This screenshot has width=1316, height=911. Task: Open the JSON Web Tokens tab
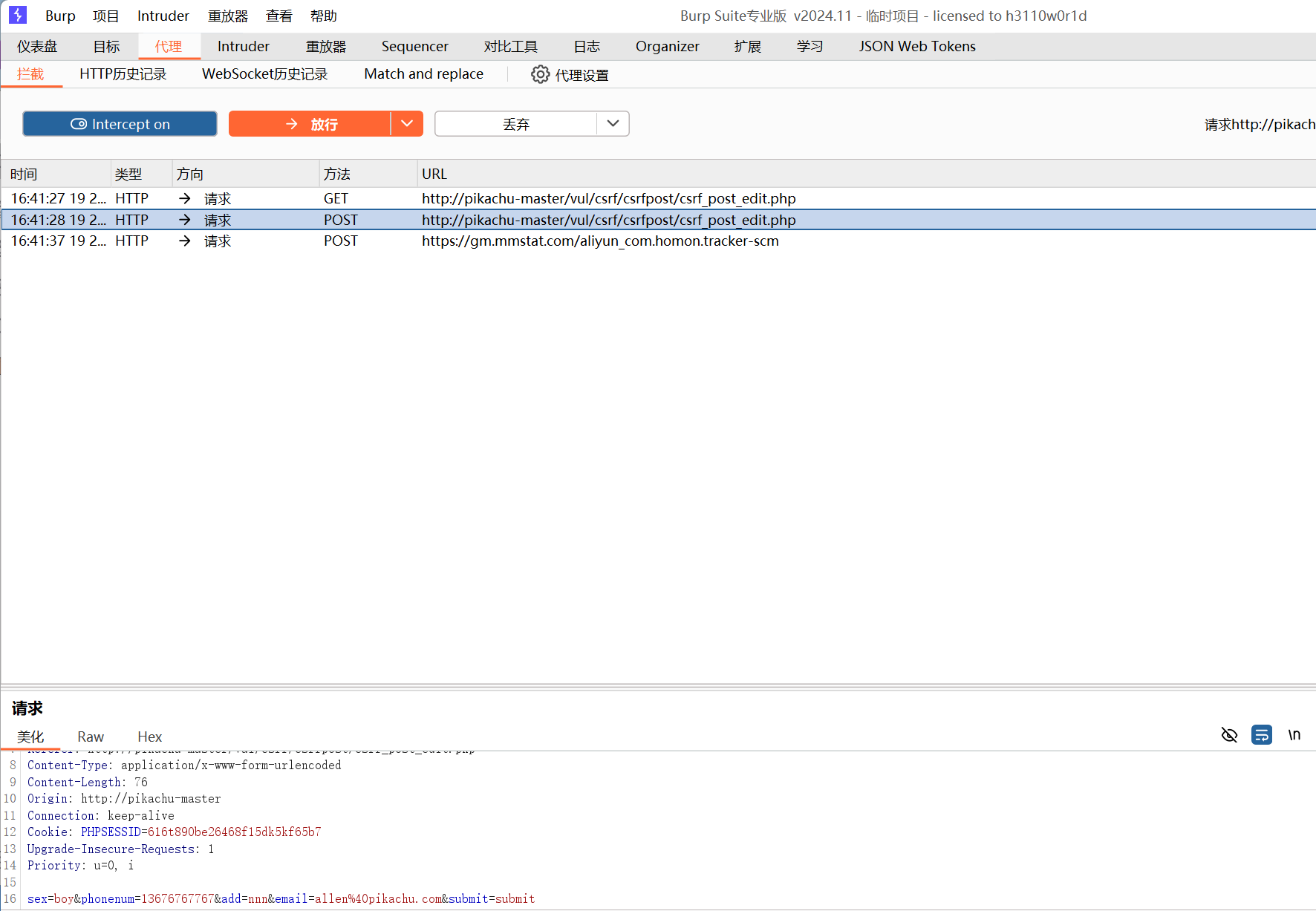(917, 46)
